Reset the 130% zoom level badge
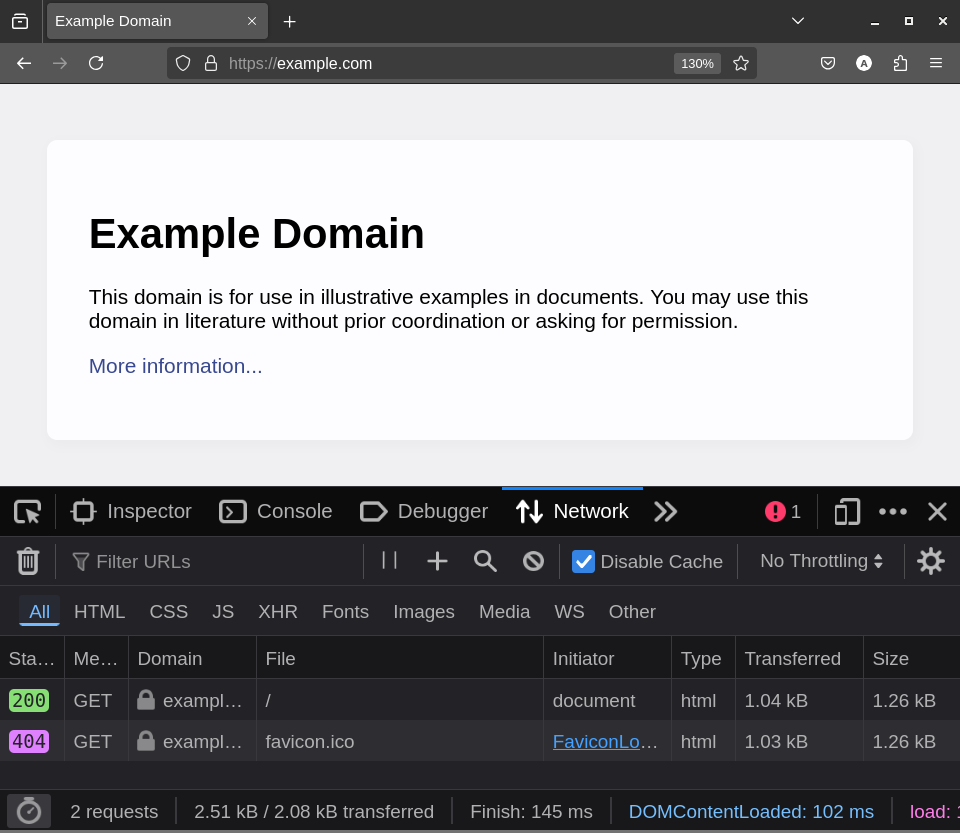Screen dimensions: 960x833 [x=697, y=64]
